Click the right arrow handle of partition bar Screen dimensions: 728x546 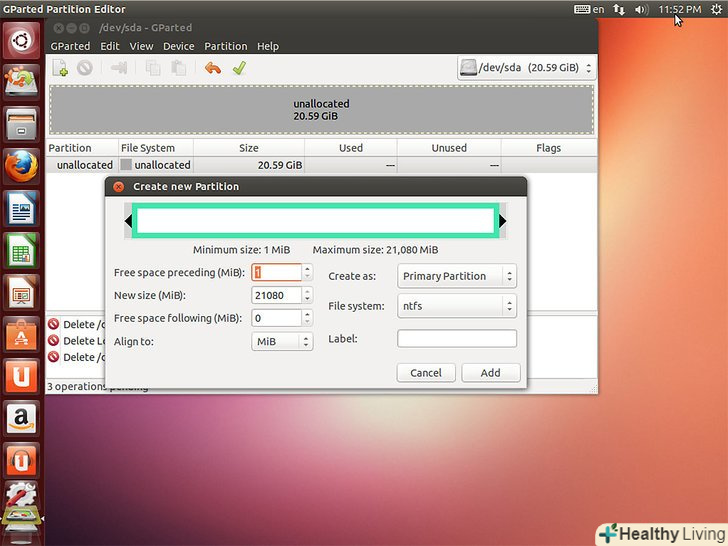click(x=503, y=221)
